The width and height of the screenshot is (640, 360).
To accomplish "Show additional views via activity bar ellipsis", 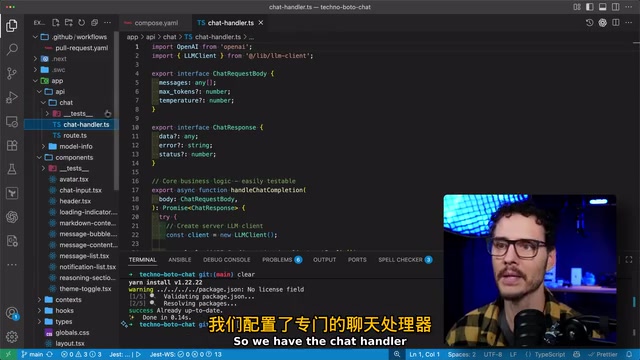I will (x=12, y=264).
